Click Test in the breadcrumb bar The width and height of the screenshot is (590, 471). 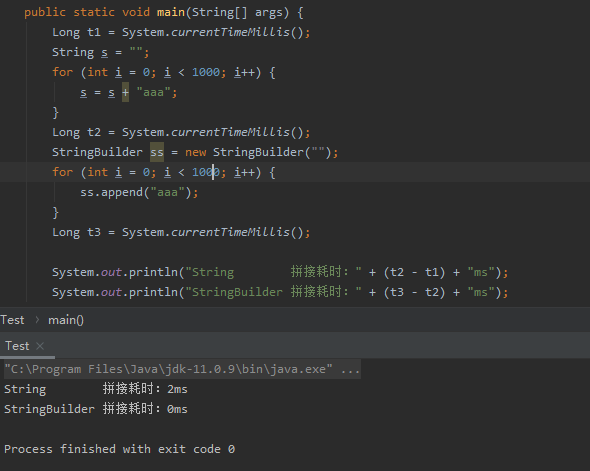[x=12, y=320]
